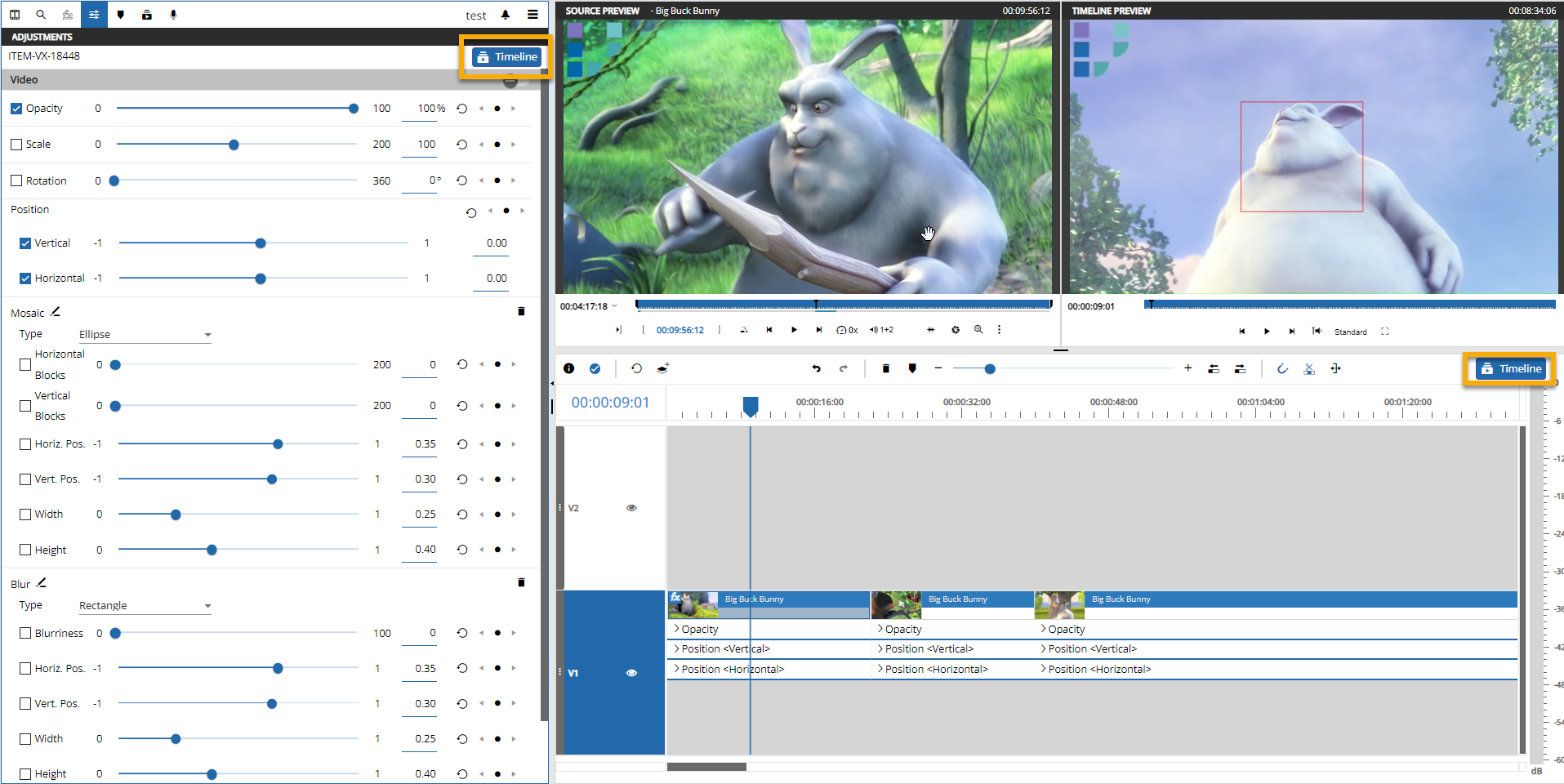Open the Mosaic Type dropdown showing Ellipse
The width and height of the screenshot is (1564, 784).
coord(145,335)
